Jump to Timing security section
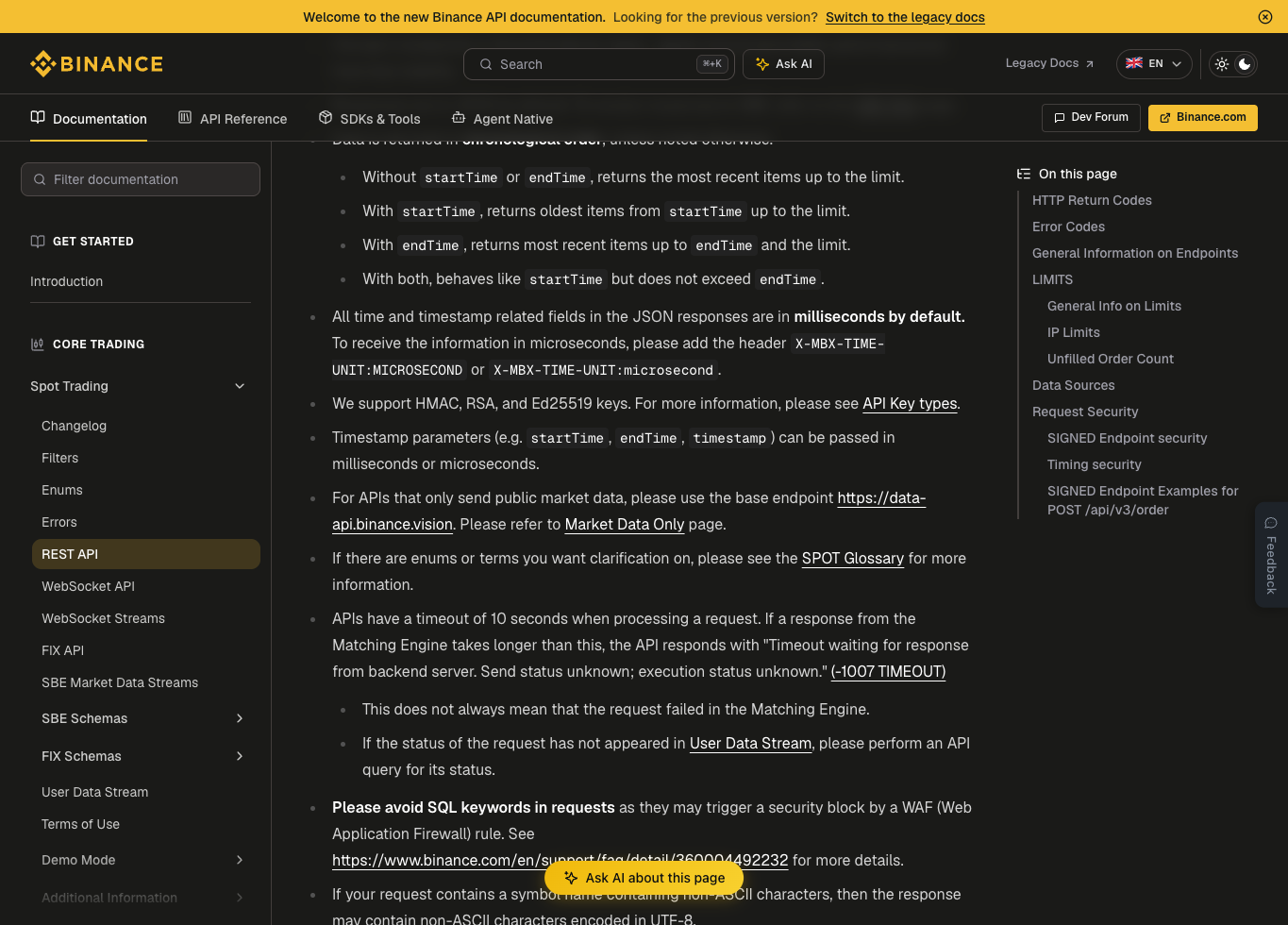Viewport: 1288px width, 925px height. (x=1095, y=464)
